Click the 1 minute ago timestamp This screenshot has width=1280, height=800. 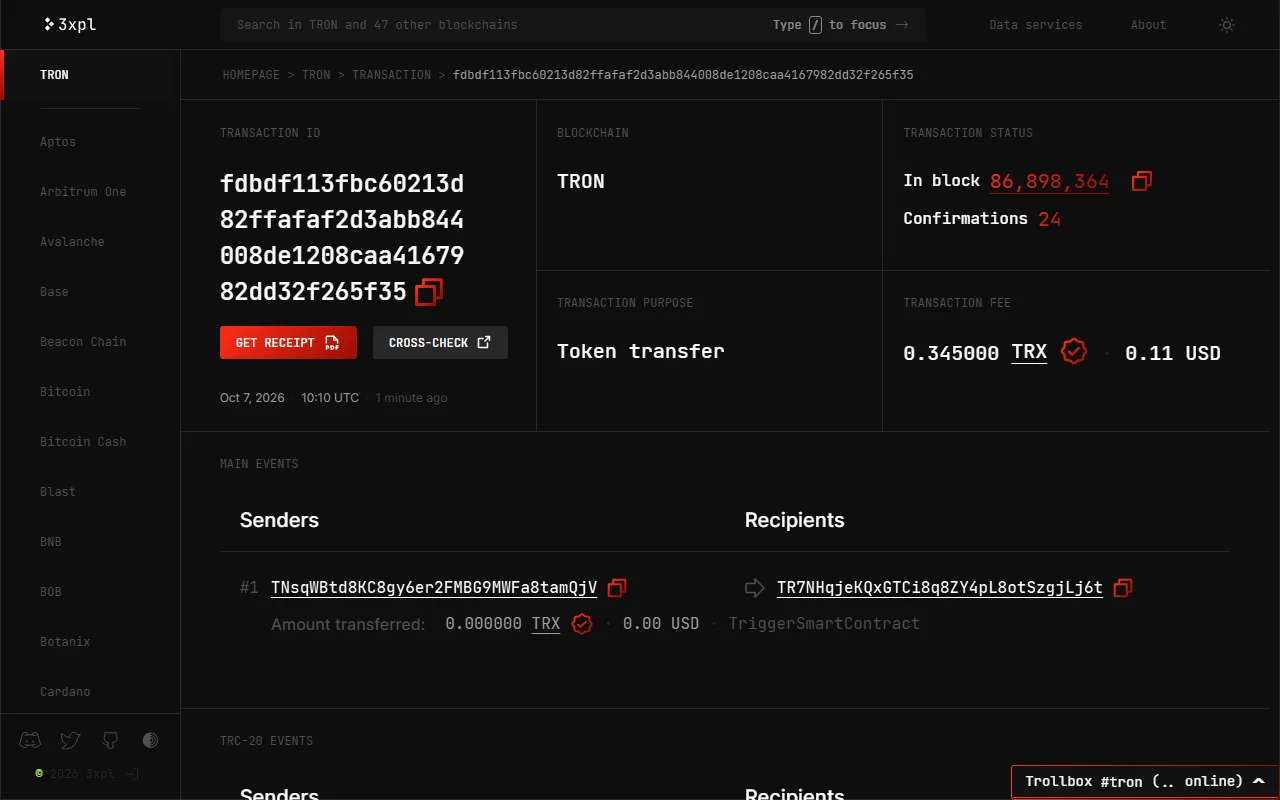411,398
